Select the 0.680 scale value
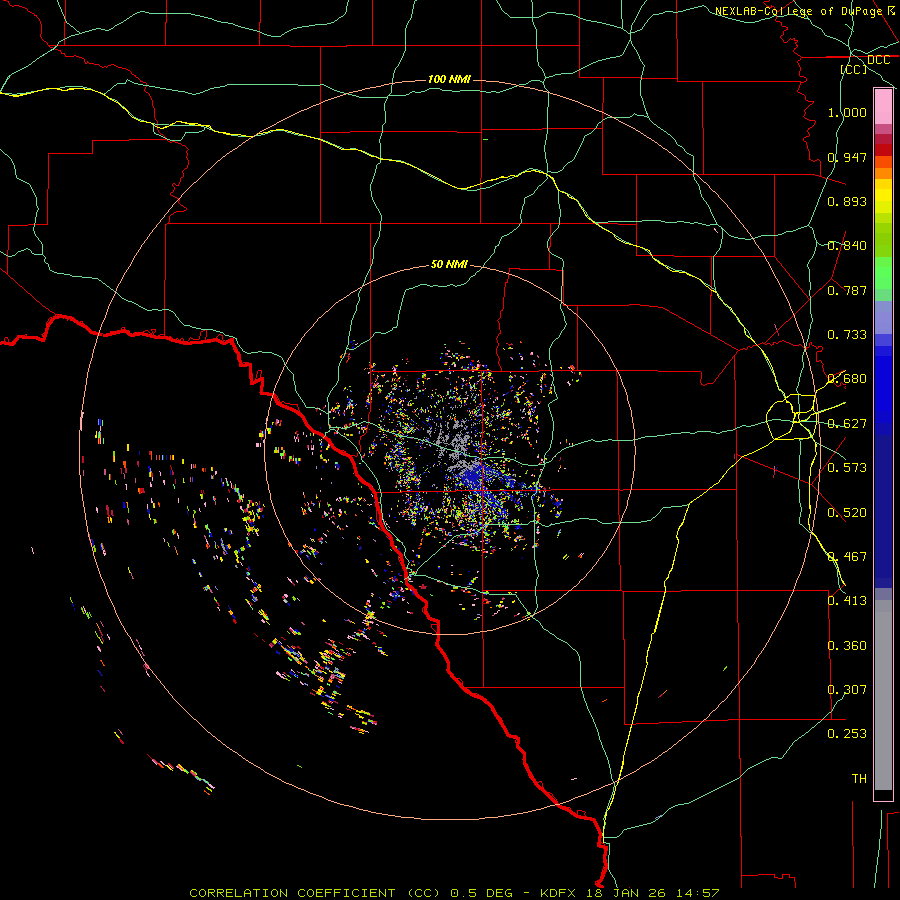Screen dimensions: 900x900 (847, 379)
